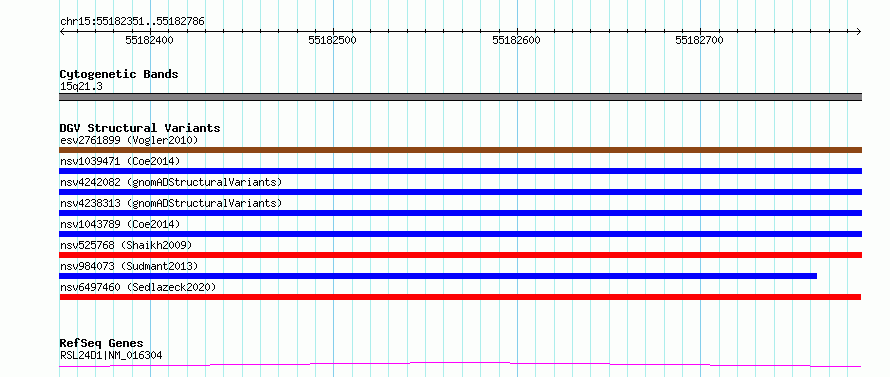Click the blue nsv1039471 variant bar
Image resolution: width=890 pixels, height=377 pixels.
pos(460,171)
